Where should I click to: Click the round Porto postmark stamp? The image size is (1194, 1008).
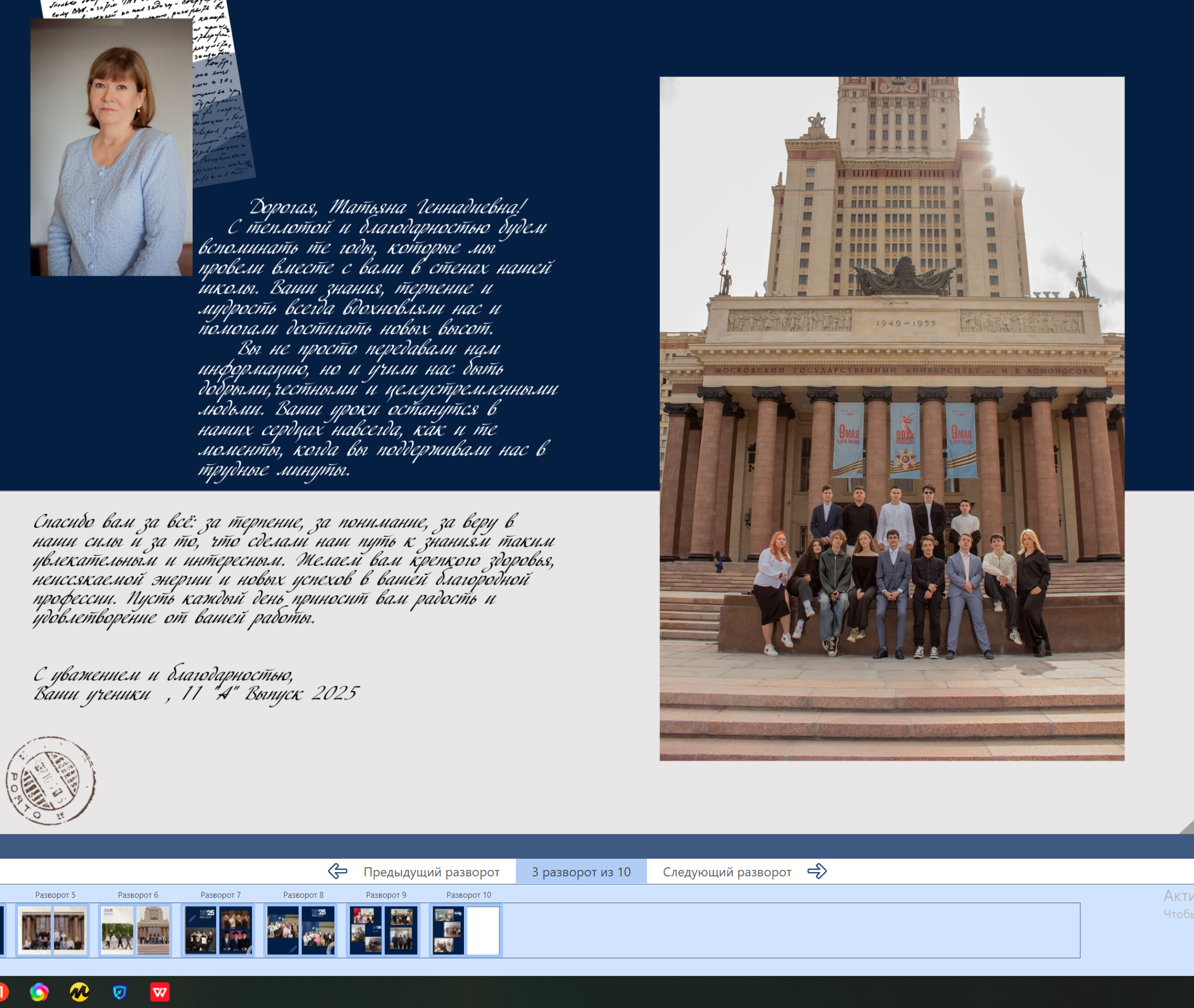(x=50, y=780)
